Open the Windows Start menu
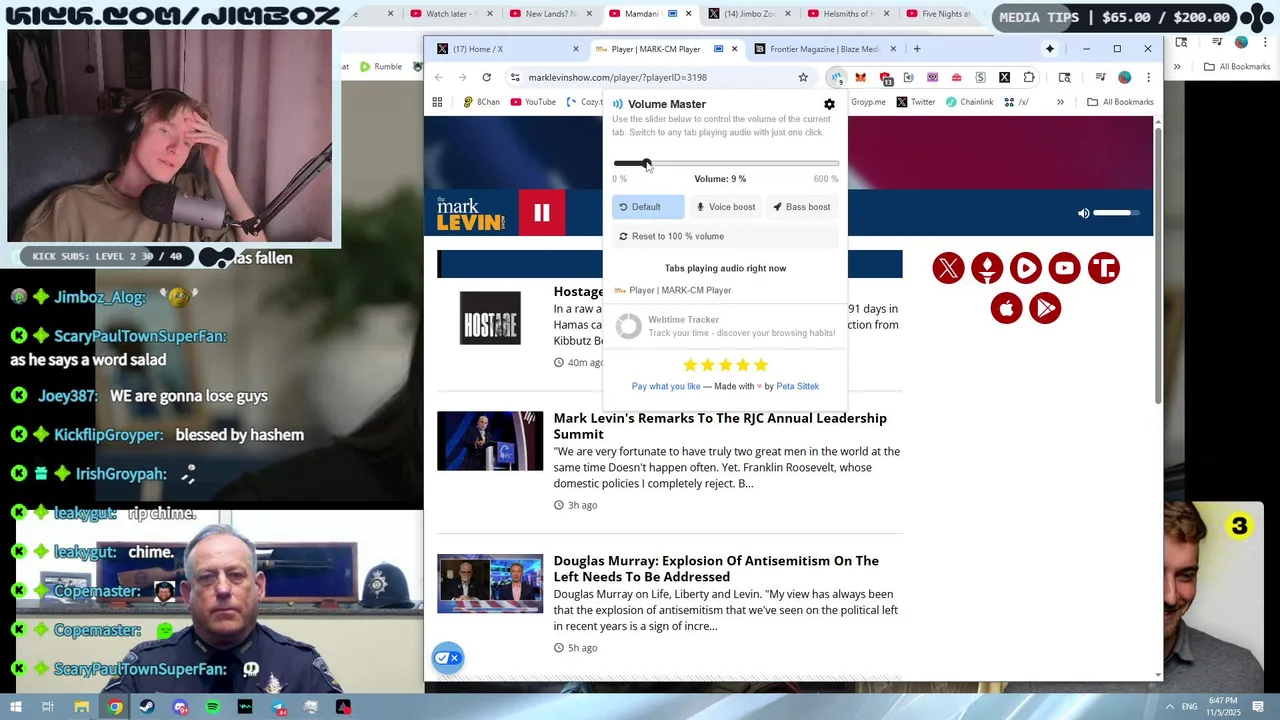The width and height of the screenshot is (1280, 720). 16,707
